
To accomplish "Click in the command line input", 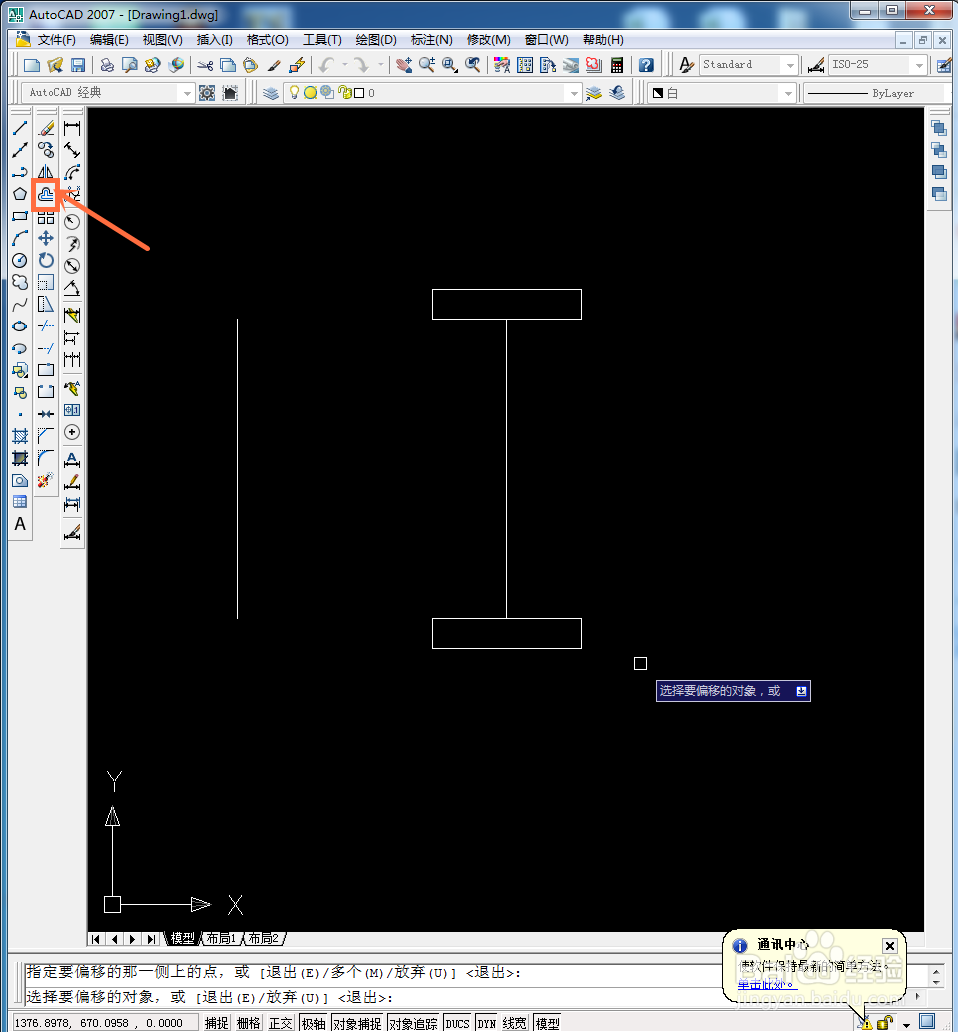I will click(x=474, y=997).
